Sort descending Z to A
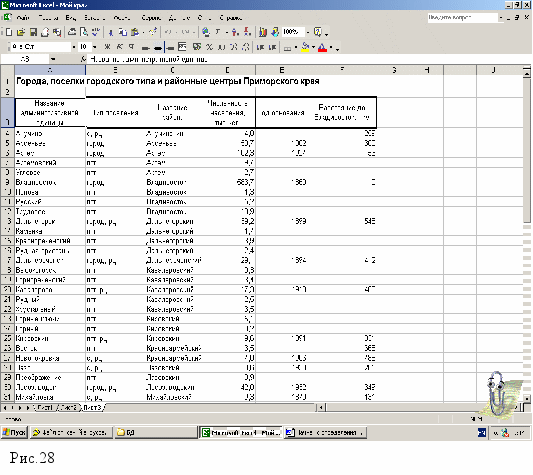The height and width of the screenshot is (475, 533). (x=247, y=32)
